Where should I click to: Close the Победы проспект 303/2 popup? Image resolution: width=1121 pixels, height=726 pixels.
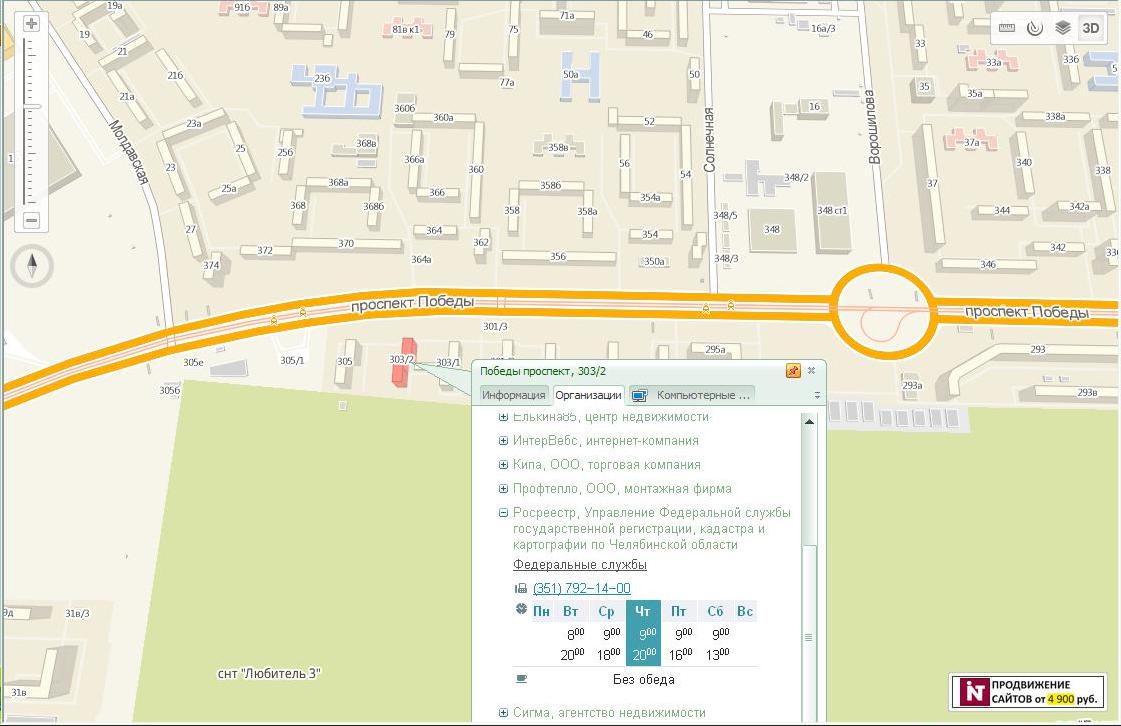tap(812, 370)
